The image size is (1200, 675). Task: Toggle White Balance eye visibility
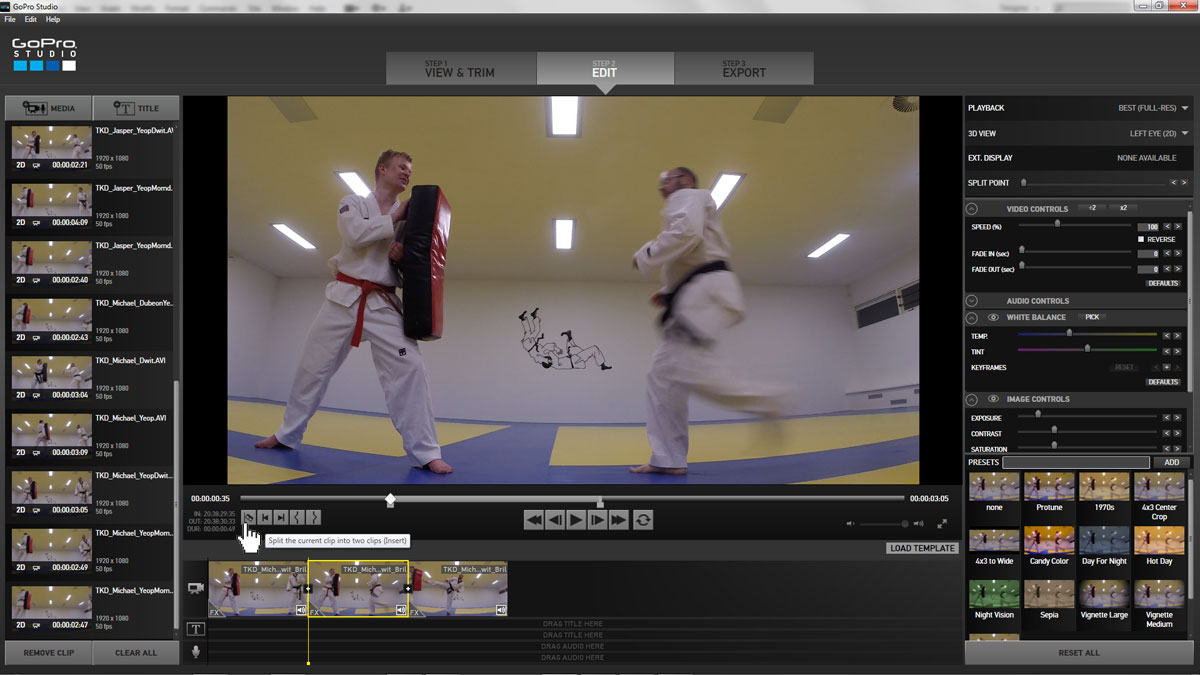pos(993,317)
